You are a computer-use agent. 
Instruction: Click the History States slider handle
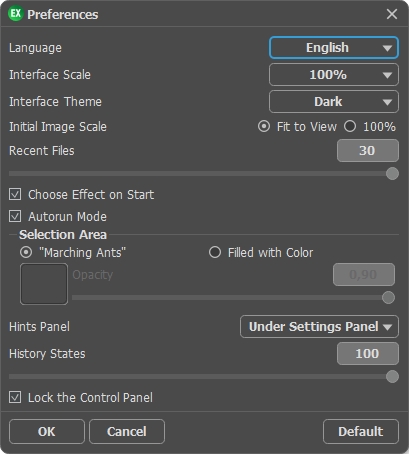(392, 377)
